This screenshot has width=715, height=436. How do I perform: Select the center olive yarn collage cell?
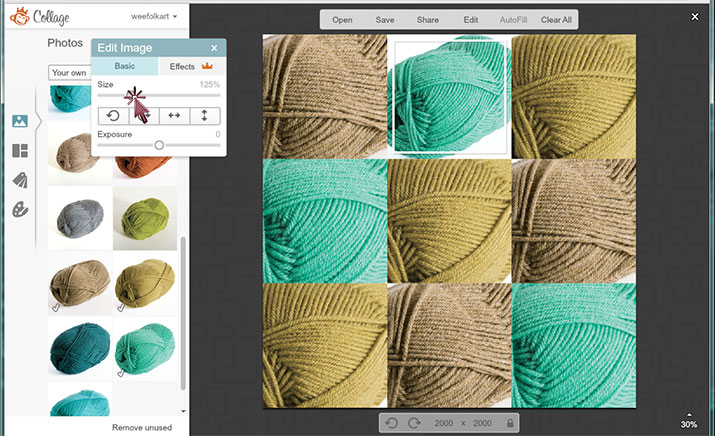(449, 221)
